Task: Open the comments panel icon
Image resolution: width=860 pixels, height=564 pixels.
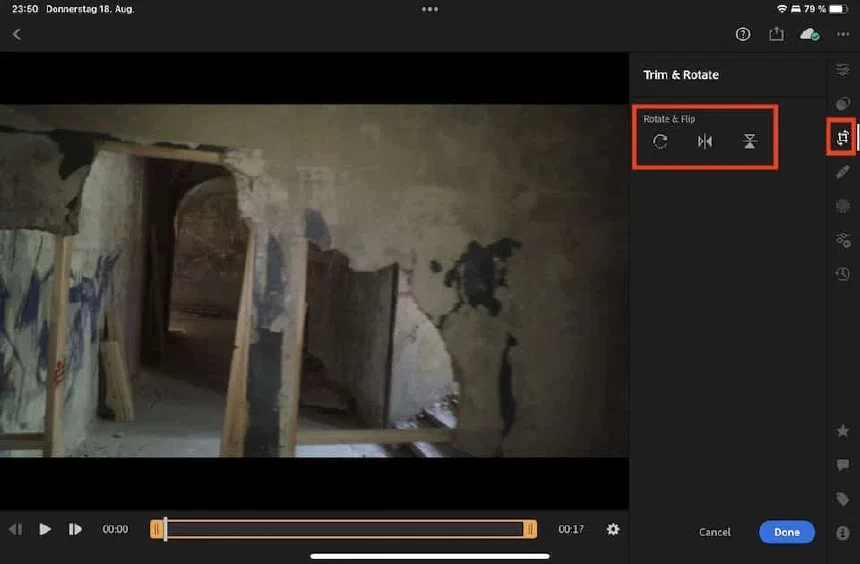Action: 843,465
